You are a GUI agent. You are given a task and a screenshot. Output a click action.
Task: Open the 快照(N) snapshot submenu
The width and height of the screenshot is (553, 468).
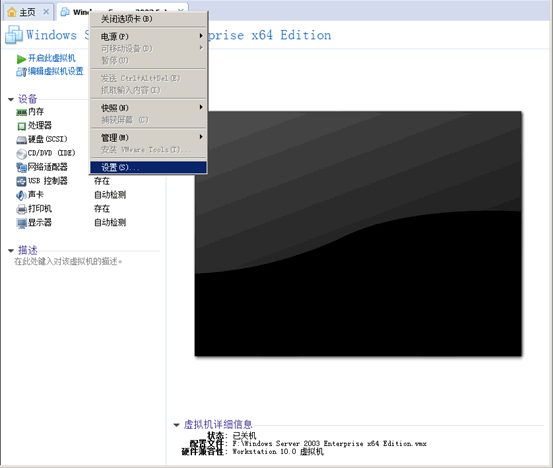[x=148, y=108]
